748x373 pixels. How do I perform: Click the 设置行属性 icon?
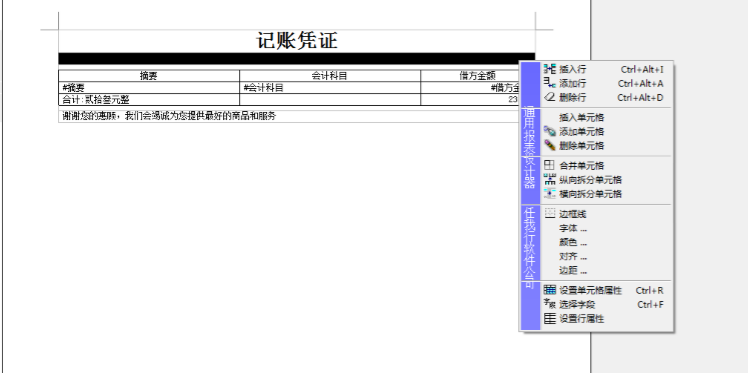[550, 319]
